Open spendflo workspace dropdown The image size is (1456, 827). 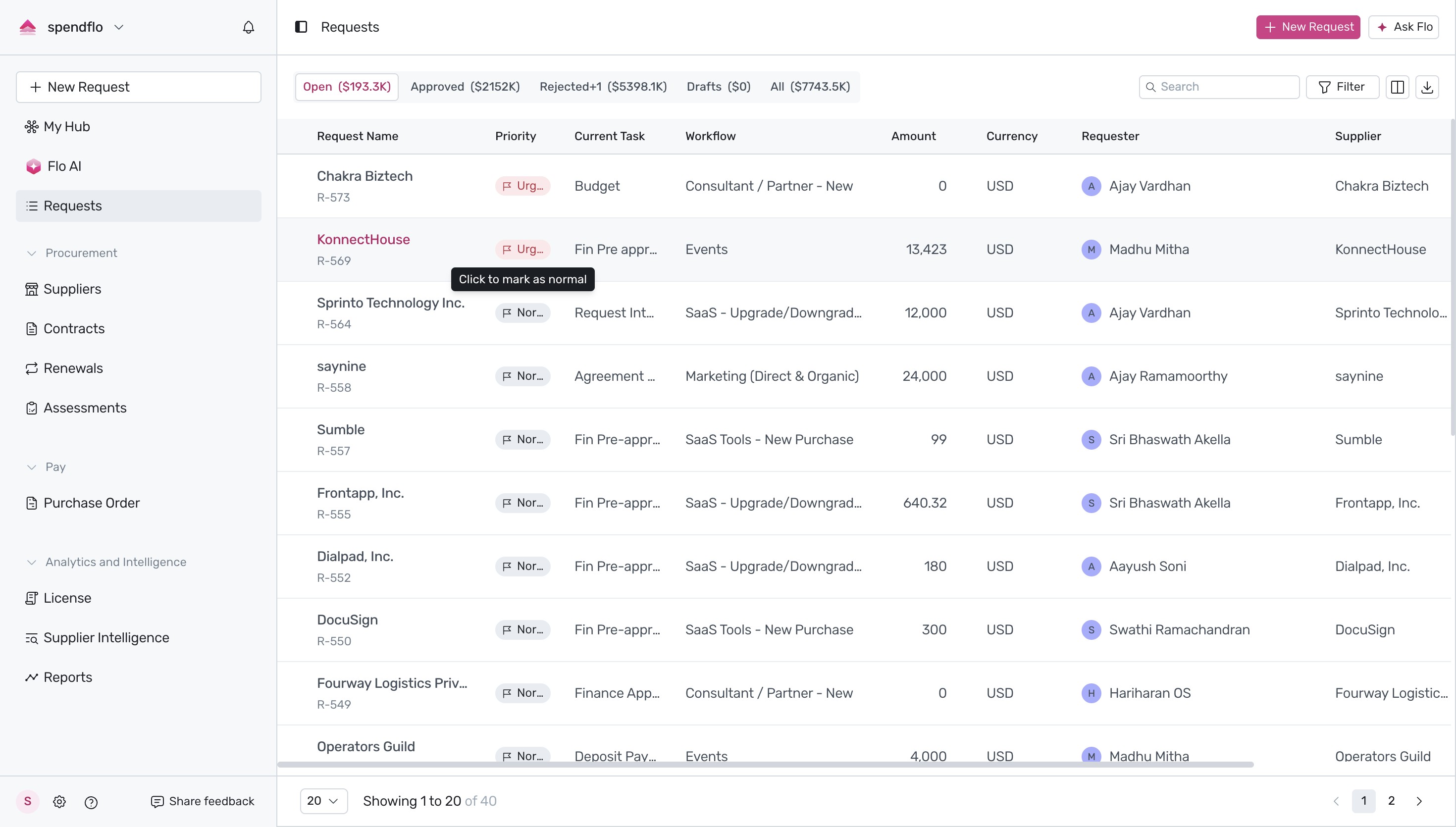[119, 27]
